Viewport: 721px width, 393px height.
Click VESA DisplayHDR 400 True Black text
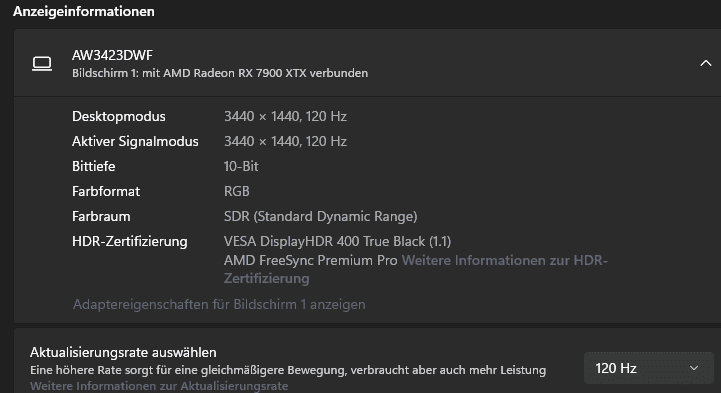point(338,241)
